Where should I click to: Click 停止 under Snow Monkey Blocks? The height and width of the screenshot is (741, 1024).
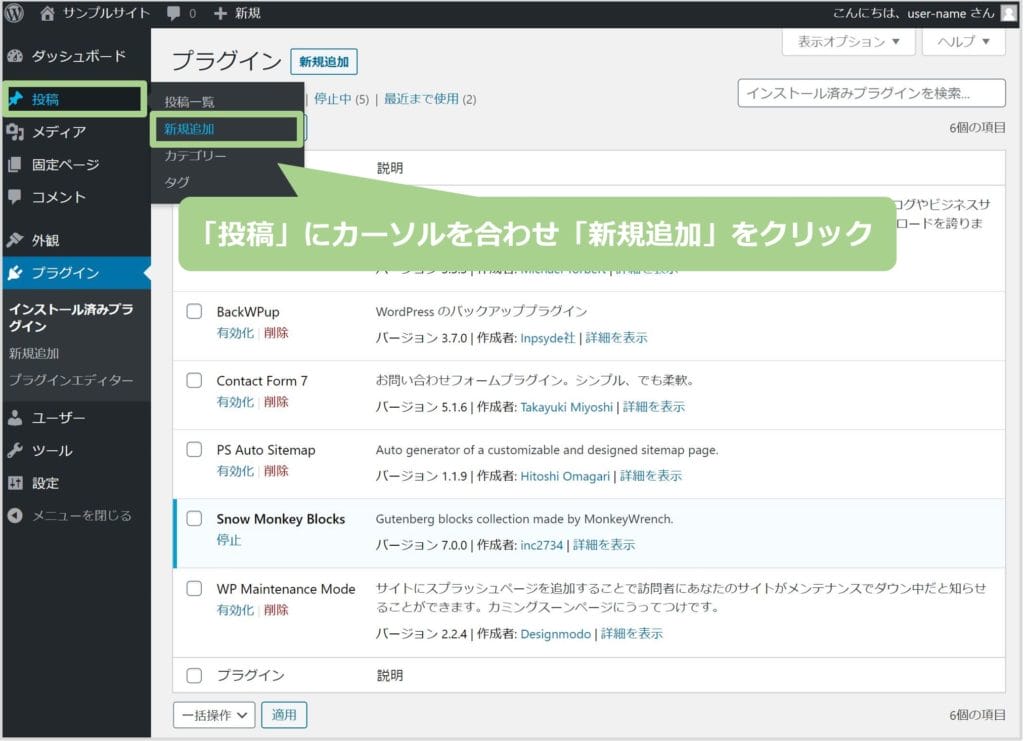click(229, 541)
